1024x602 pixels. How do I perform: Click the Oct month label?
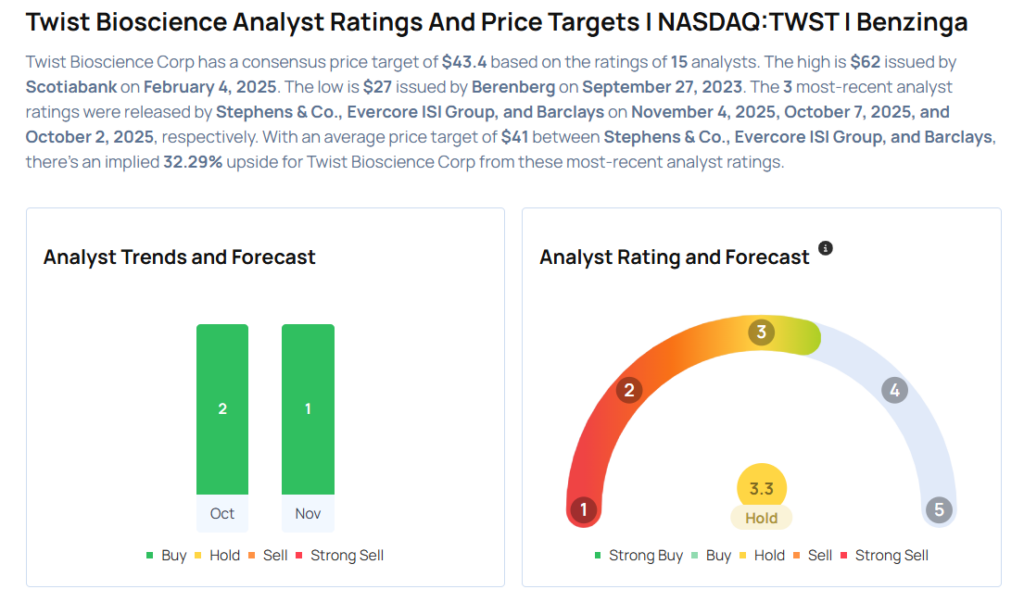pyautogui.click(x=222, y=513)
